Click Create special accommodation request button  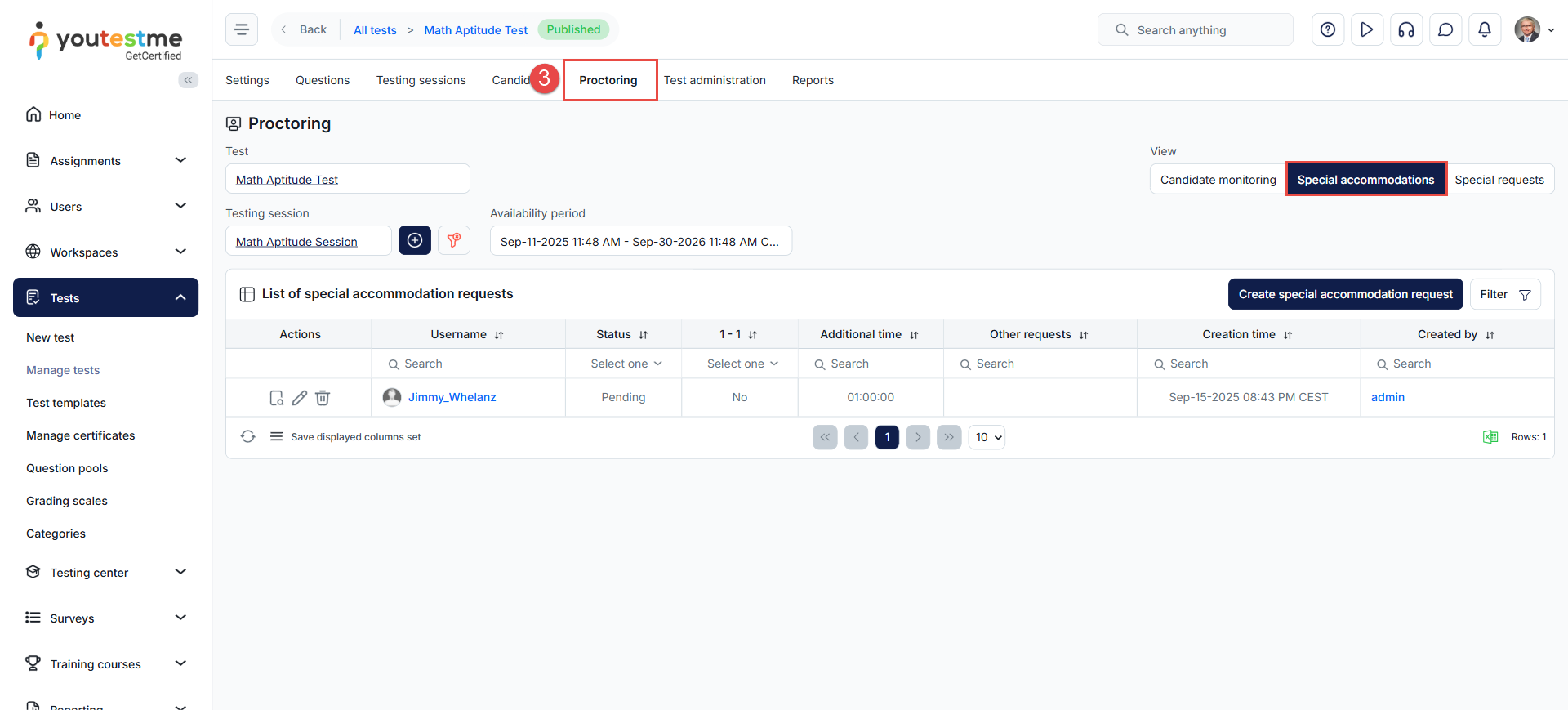coord(1345,295)
